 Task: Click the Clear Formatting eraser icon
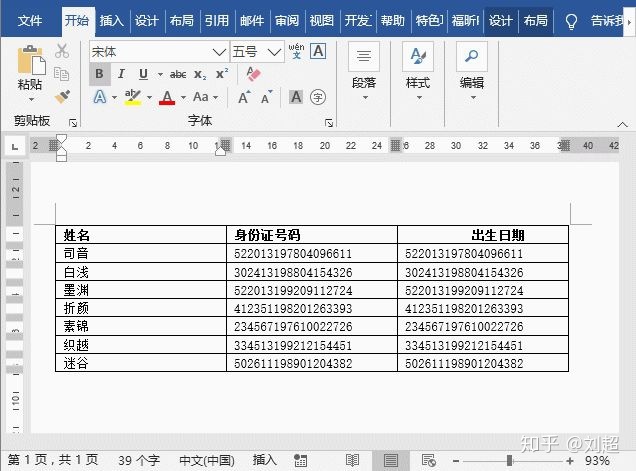(254, 74)
